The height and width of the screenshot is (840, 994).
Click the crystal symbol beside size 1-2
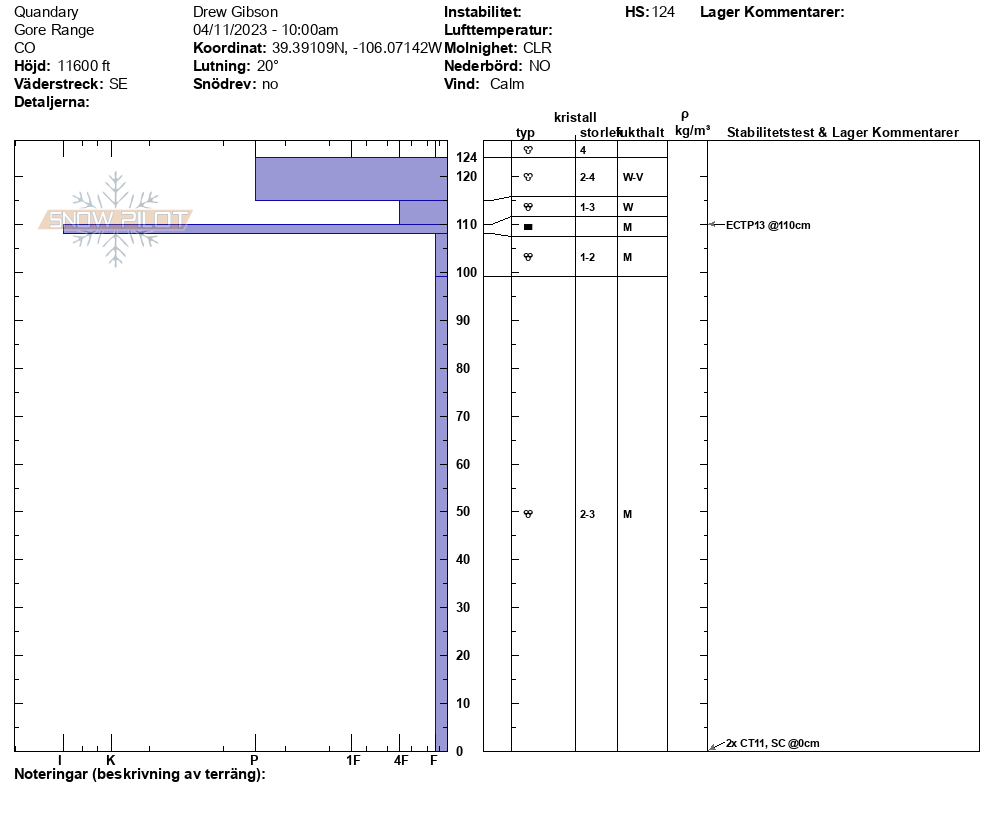528,257
